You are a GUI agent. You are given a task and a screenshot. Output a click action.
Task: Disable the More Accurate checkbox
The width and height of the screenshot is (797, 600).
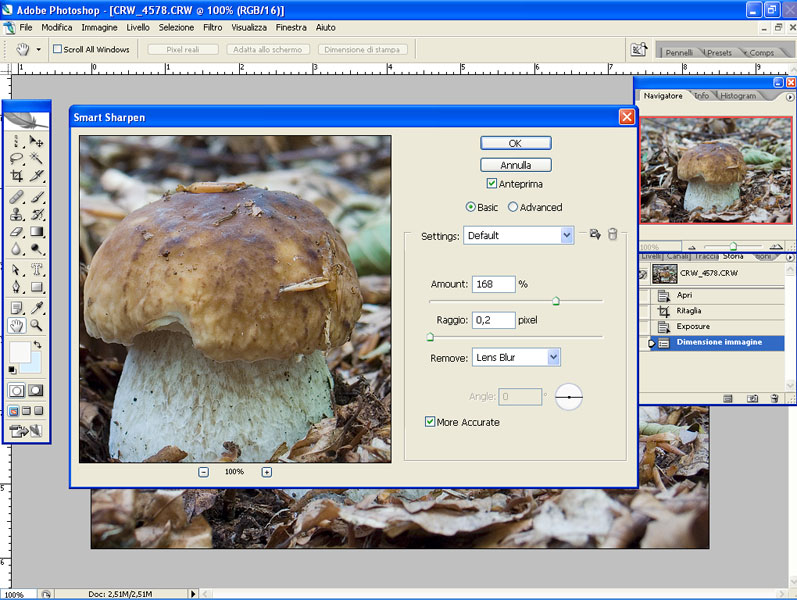click(430, 422)
